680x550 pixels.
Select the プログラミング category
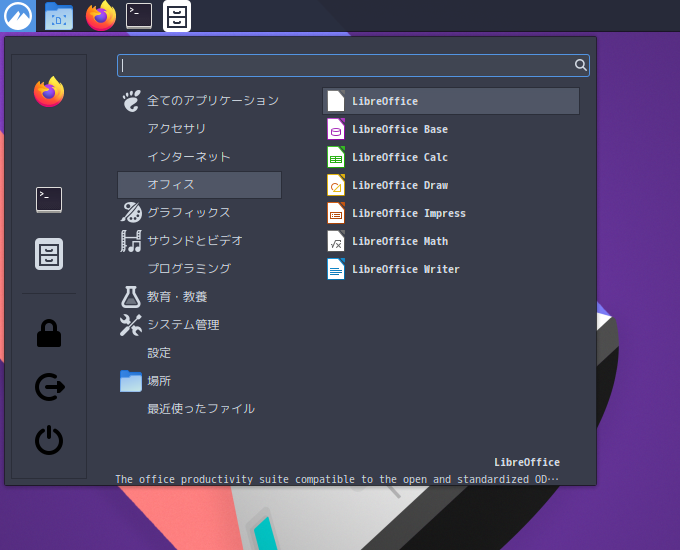(199, 268)
